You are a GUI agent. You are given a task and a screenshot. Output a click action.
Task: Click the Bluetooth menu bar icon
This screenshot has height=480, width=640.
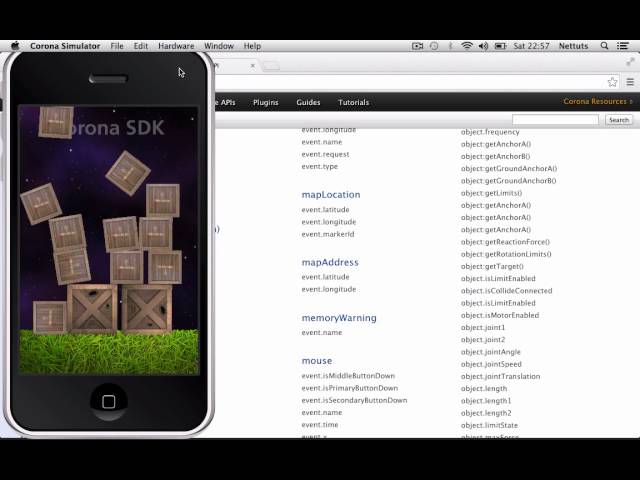451,46
